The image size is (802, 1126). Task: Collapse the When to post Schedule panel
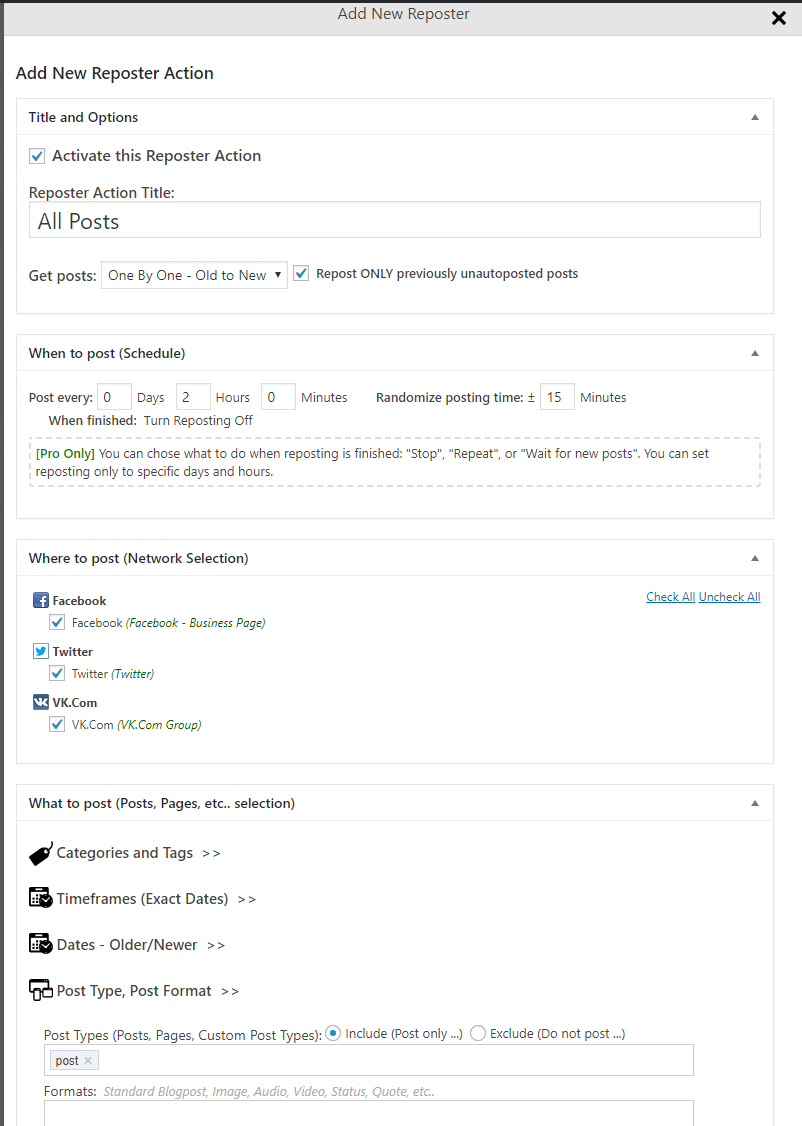(755, 353)
